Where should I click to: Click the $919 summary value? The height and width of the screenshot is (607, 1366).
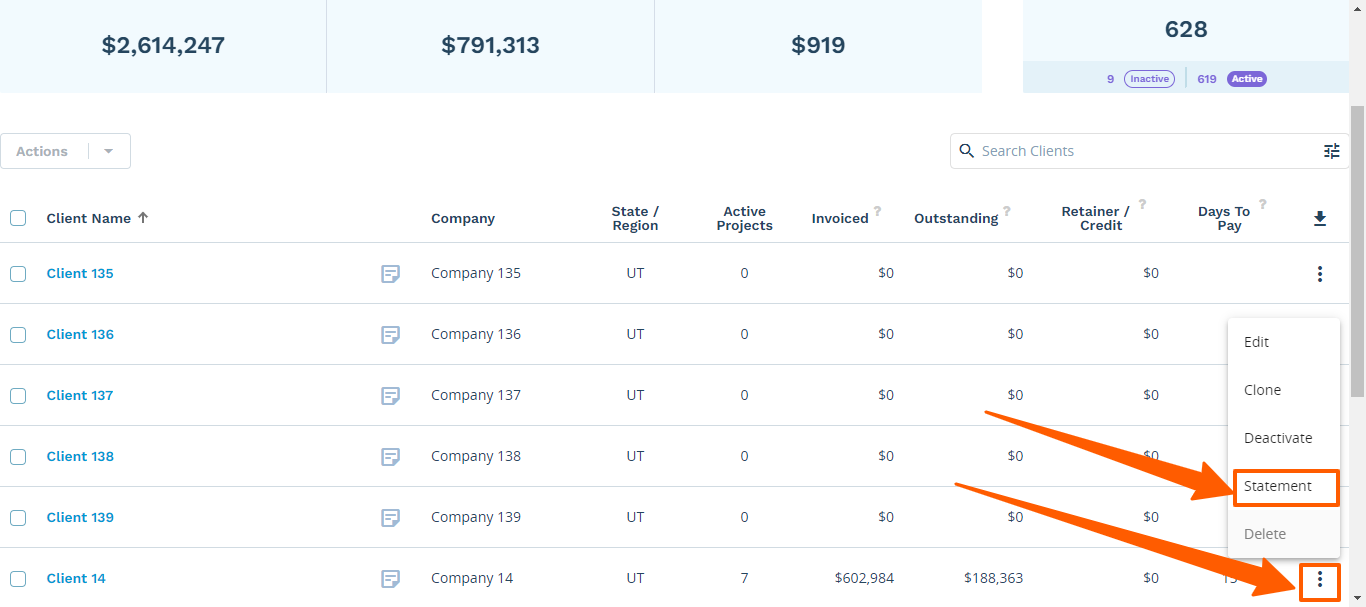pos(818,46)
